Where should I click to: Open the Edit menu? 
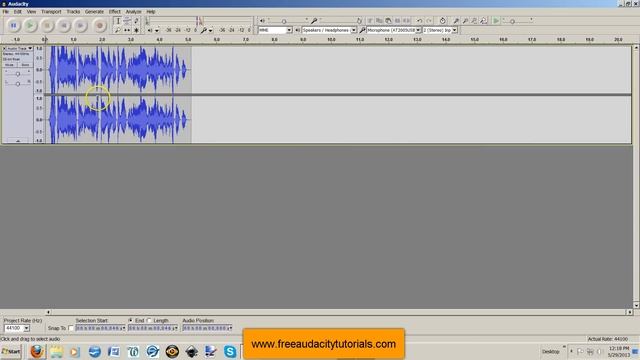click(18, 12)
